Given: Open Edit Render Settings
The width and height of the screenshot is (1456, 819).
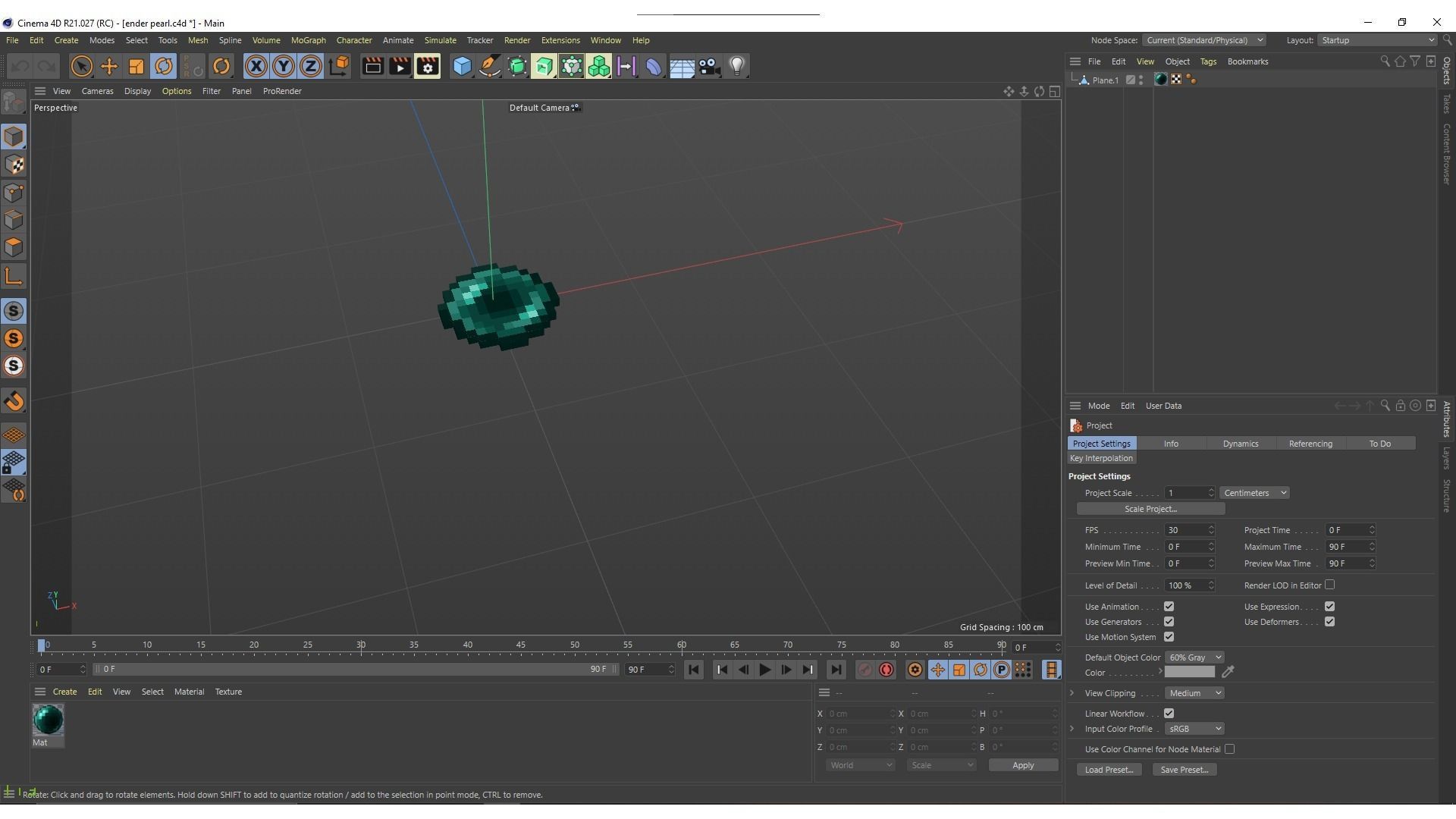Looking at the screenshot, I should pos(428,67).
